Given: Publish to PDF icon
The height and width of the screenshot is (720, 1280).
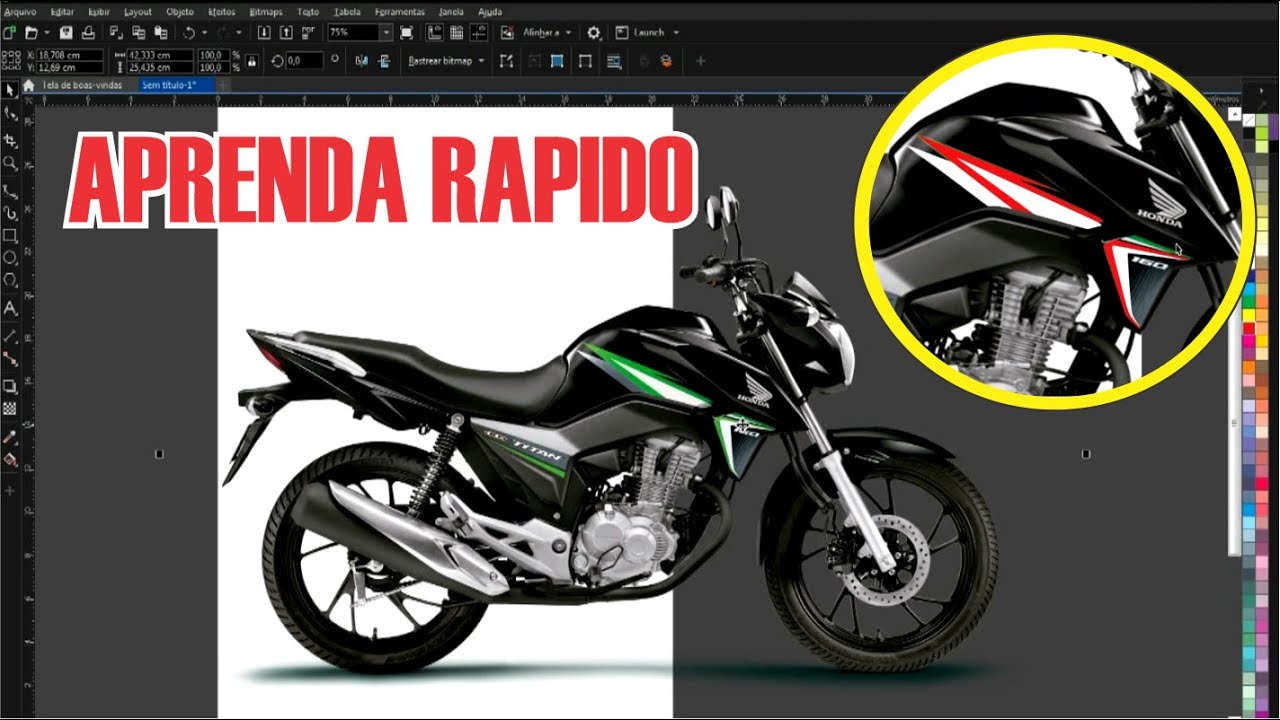Looking at the screenshot, I should point(309,33).
